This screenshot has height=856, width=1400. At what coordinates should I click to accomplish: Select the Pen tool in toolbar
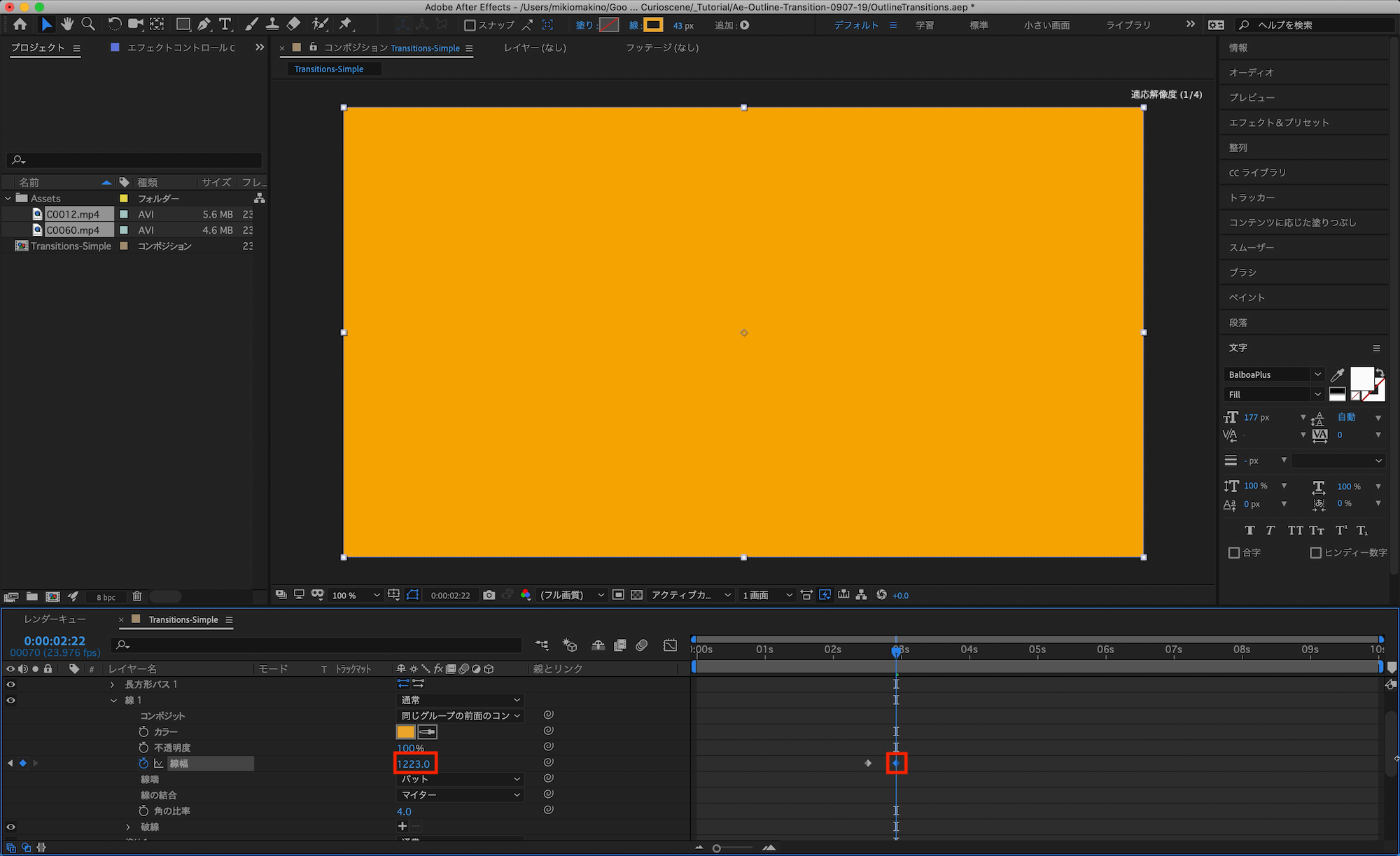point(204,24)
